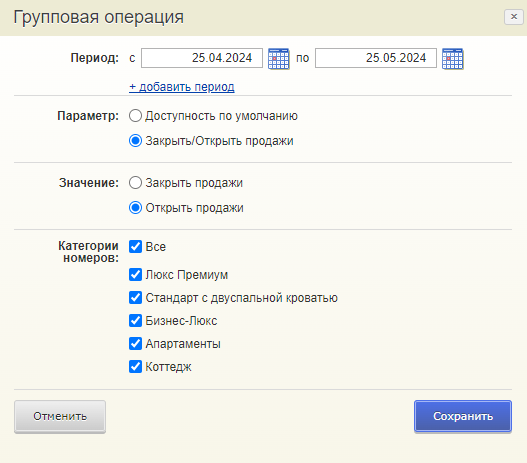Click the 'Период:' label text

point(94,58)
